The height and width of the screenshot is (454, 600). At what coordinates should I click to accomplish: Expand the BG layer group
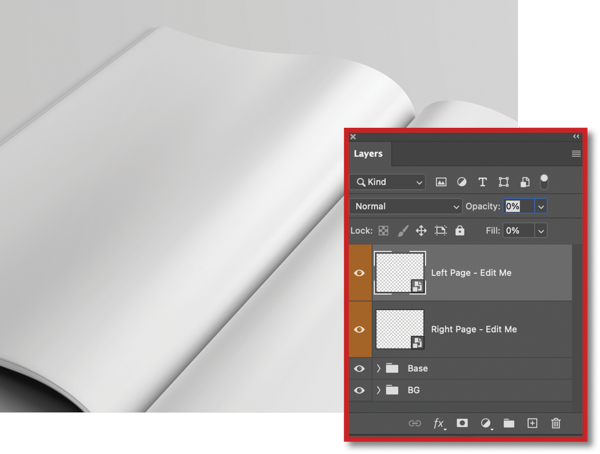[378, 390]
